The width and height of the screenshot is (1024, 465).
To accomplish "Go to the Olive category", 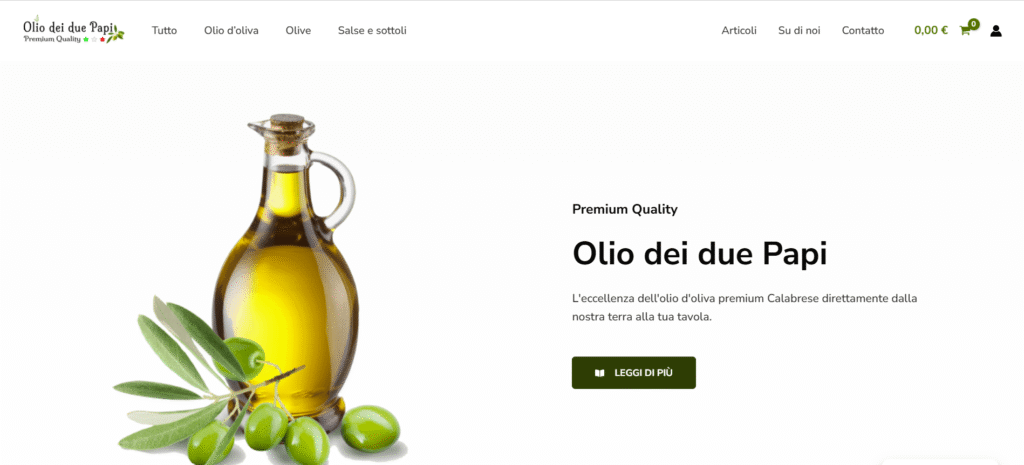I will tap(298, 31).
